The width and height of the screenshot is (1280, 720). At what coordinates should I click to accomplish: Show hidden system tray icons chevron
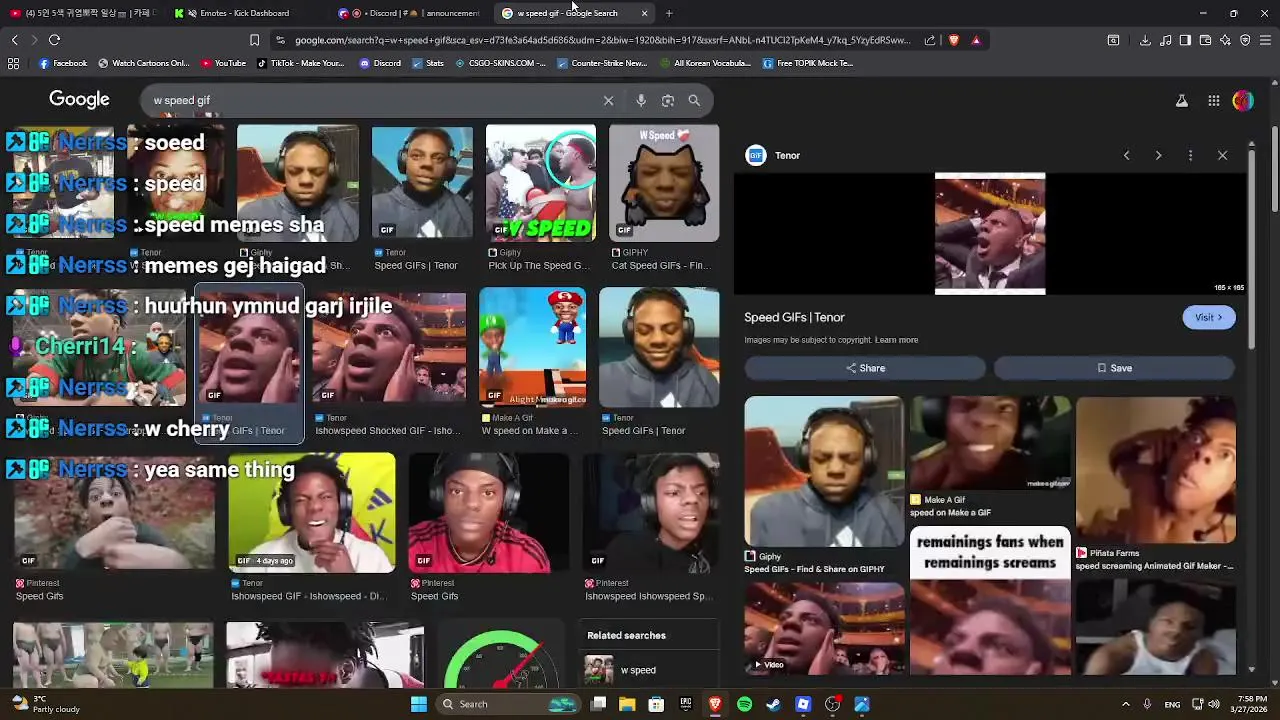point(1125,704)
